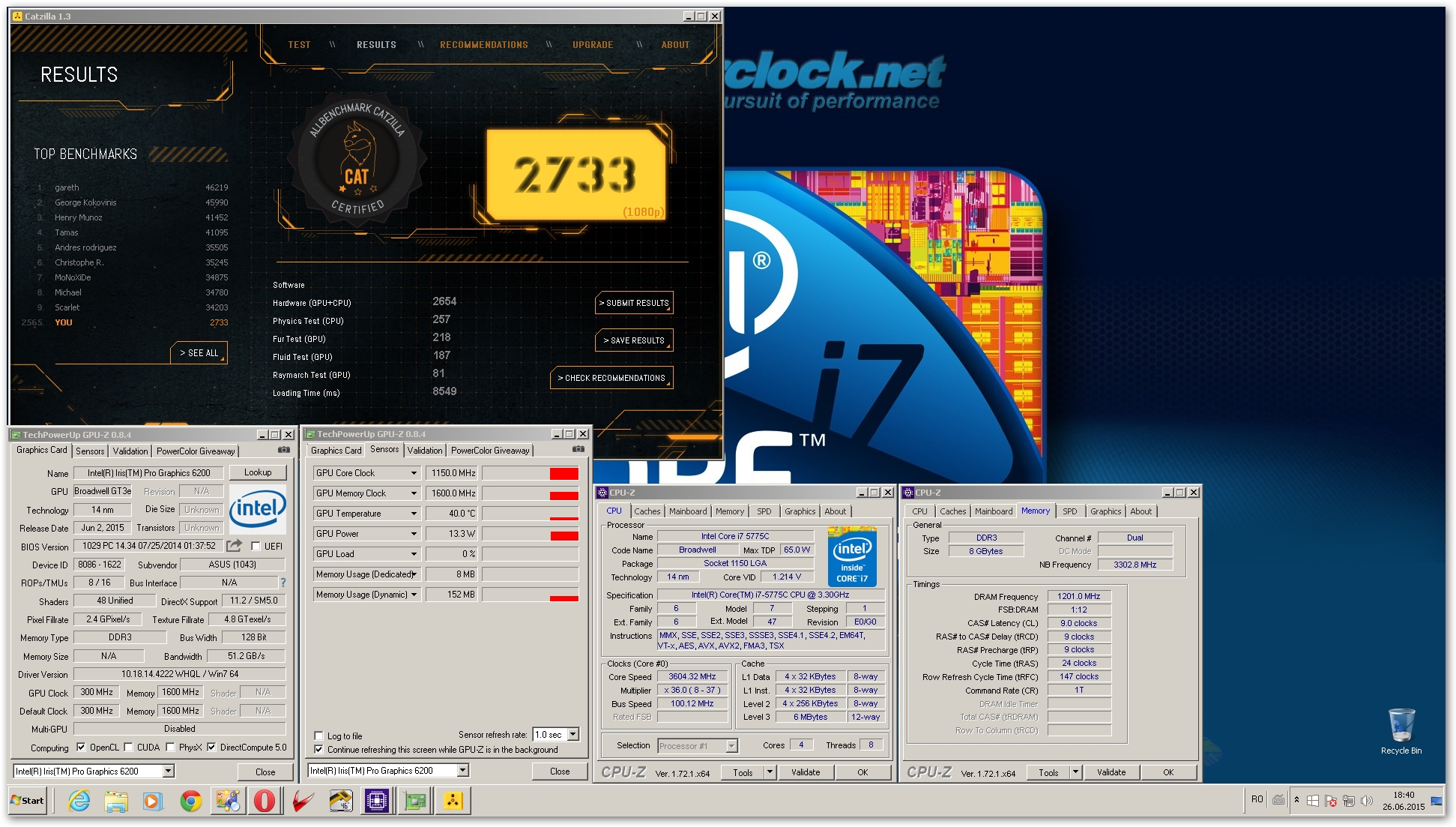The height and width of the screenshot is (827, 1456).
Task: Click the 2733 score badge
Action: 576,175
